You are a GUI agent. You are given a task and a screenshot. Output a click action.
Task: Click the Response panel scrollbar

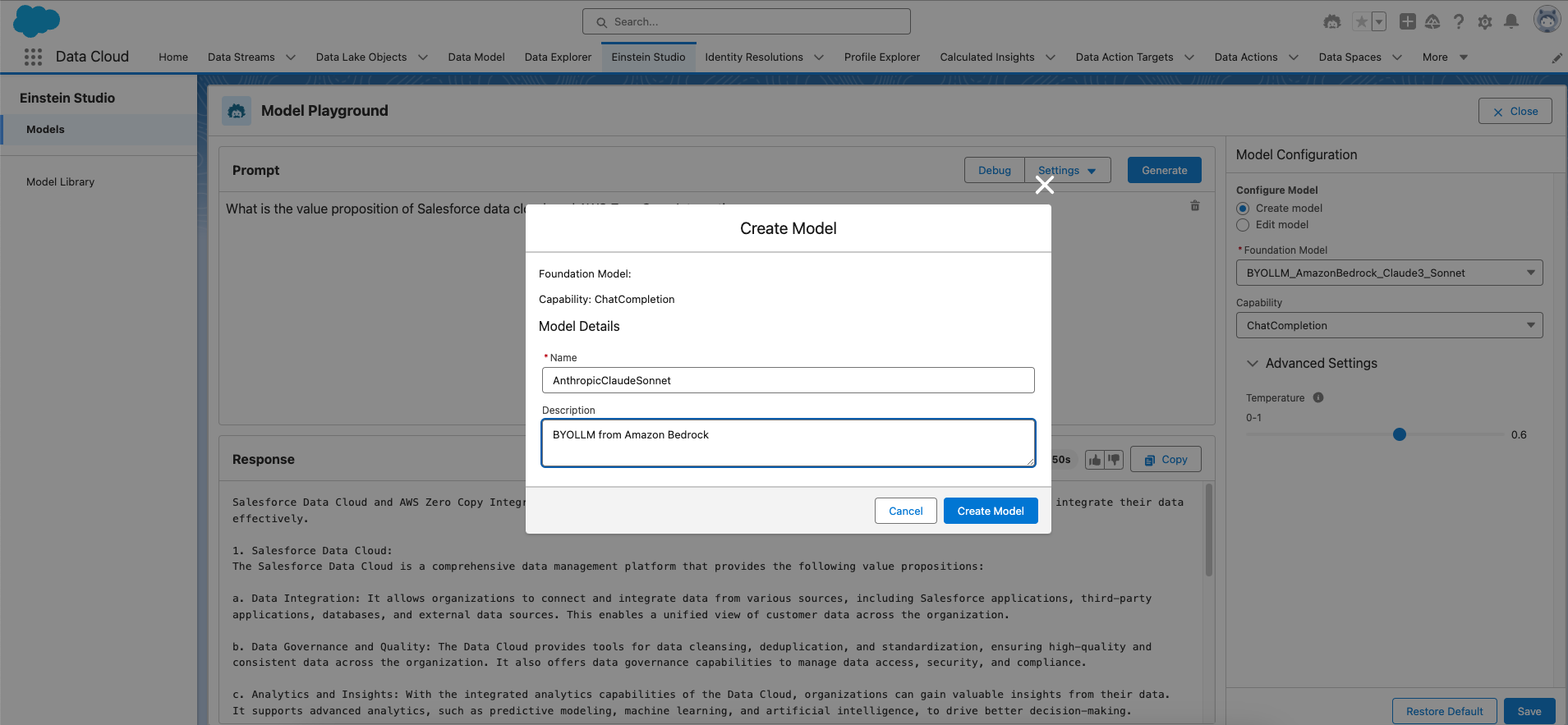[1209, 530]
